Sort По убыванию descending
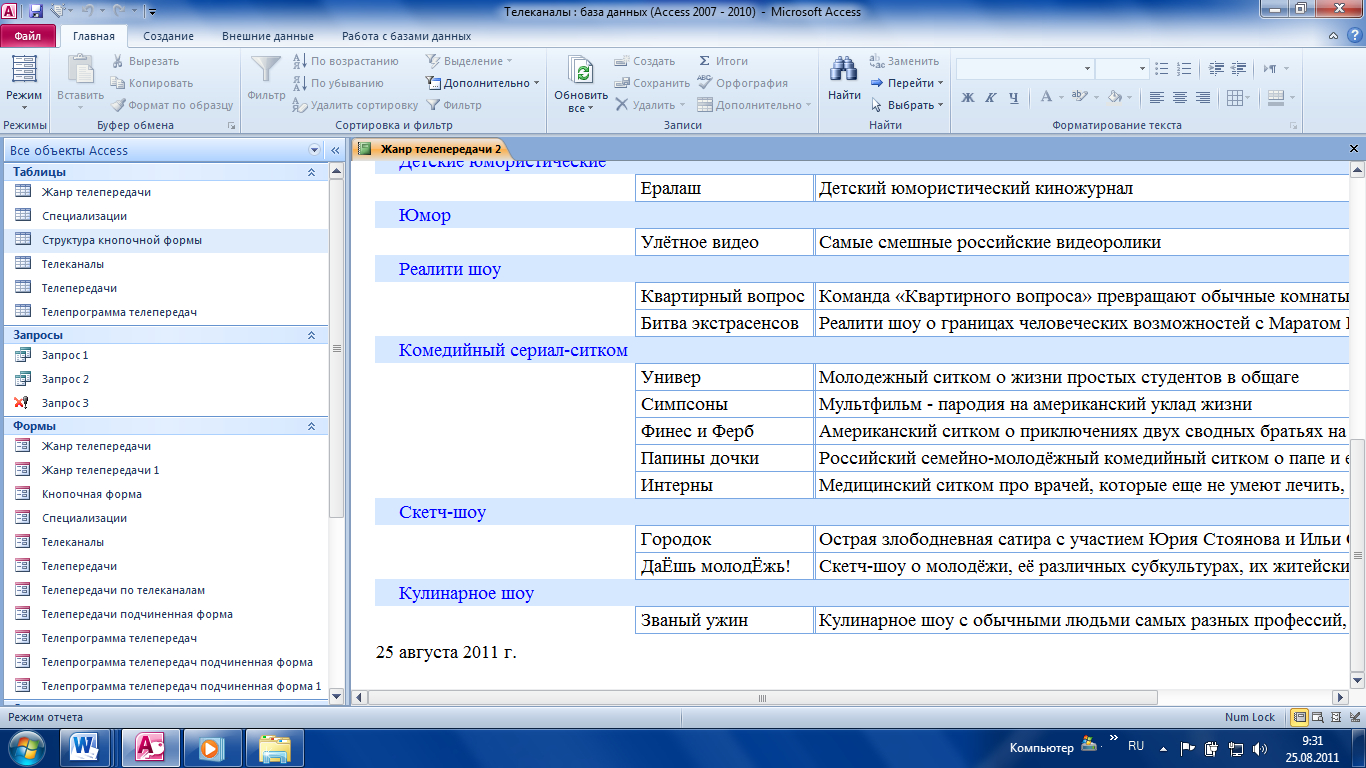1366x768 pixels. pos(338,83)
